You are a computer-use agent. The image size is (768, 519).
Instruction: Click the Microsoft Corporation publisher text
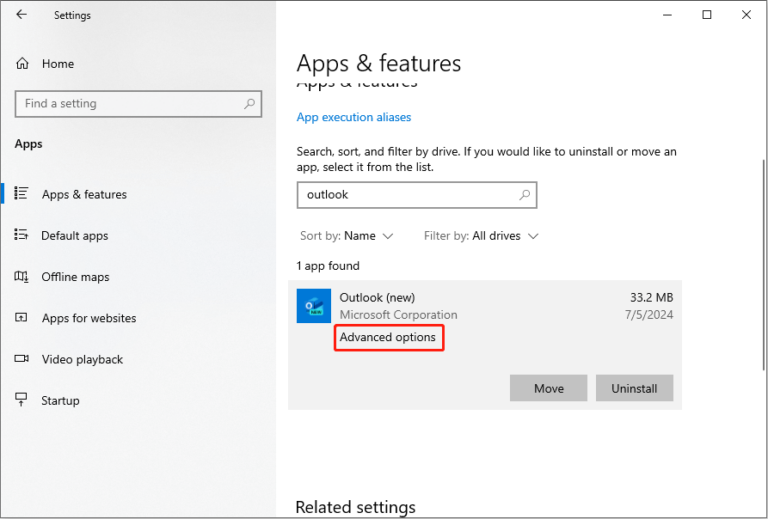tap(398, 315)
